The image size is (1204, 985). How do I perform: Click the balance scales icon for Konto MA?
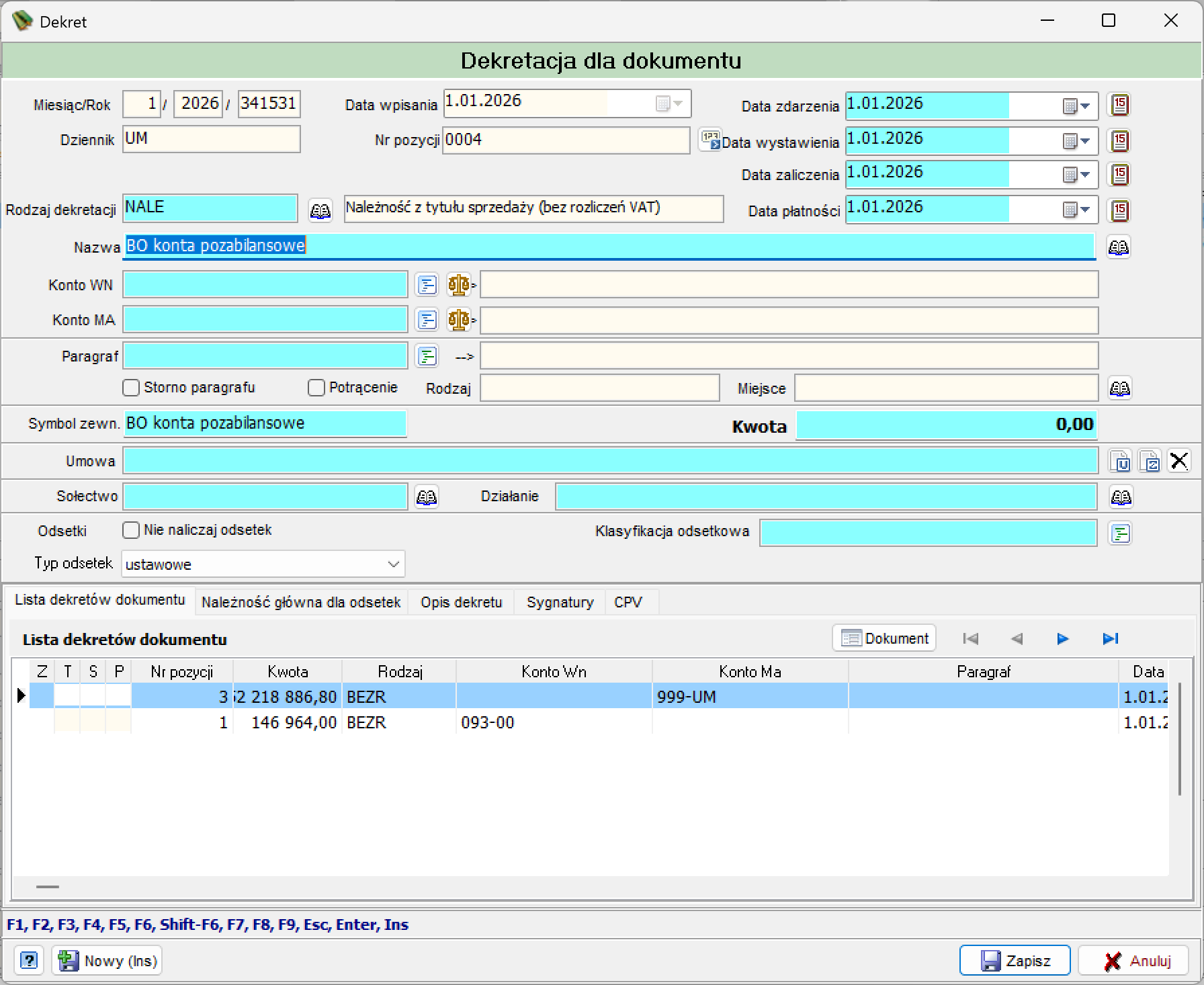(460, 320)
